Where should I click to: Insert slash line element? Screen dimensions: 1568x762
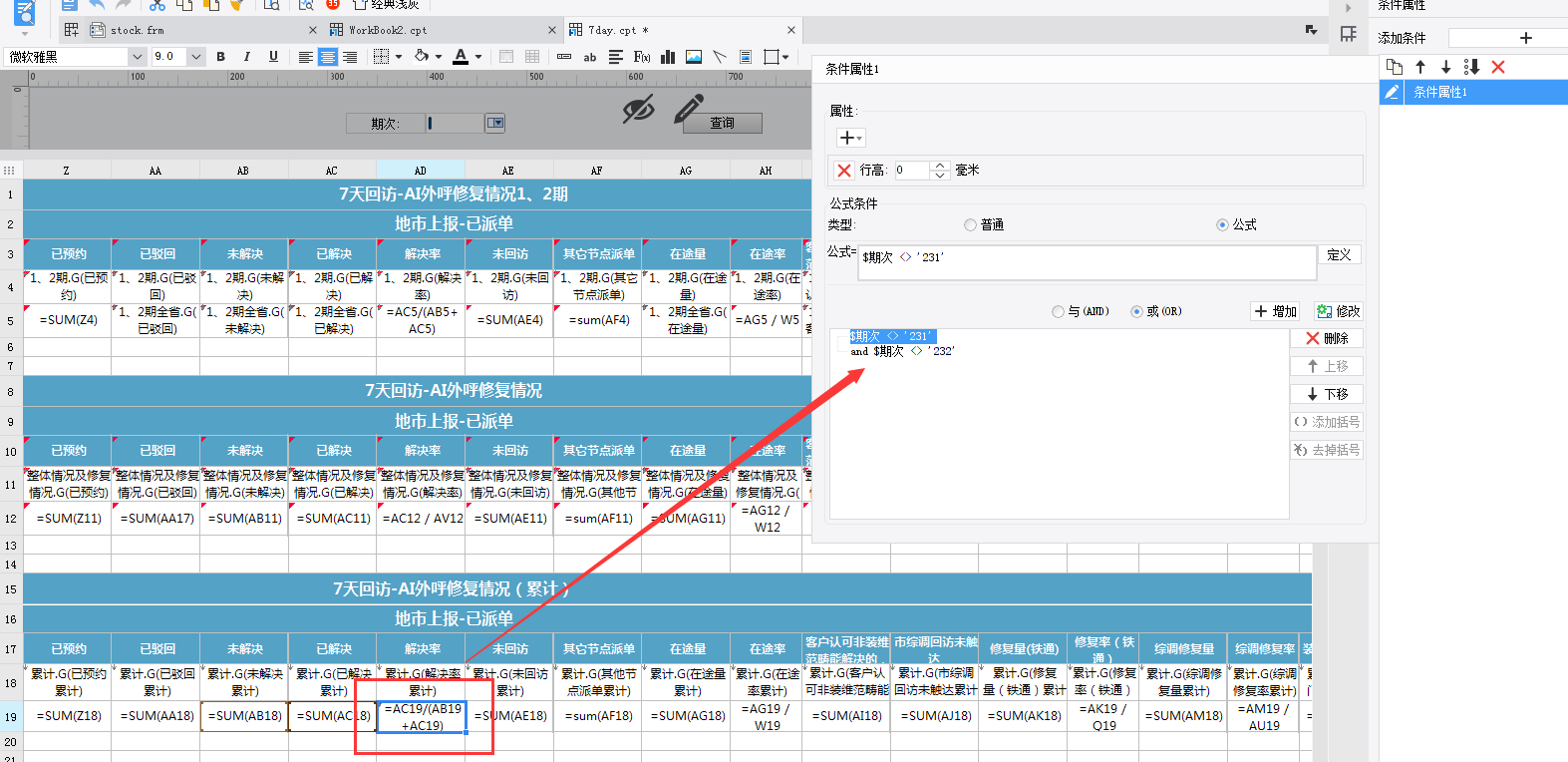720,57
